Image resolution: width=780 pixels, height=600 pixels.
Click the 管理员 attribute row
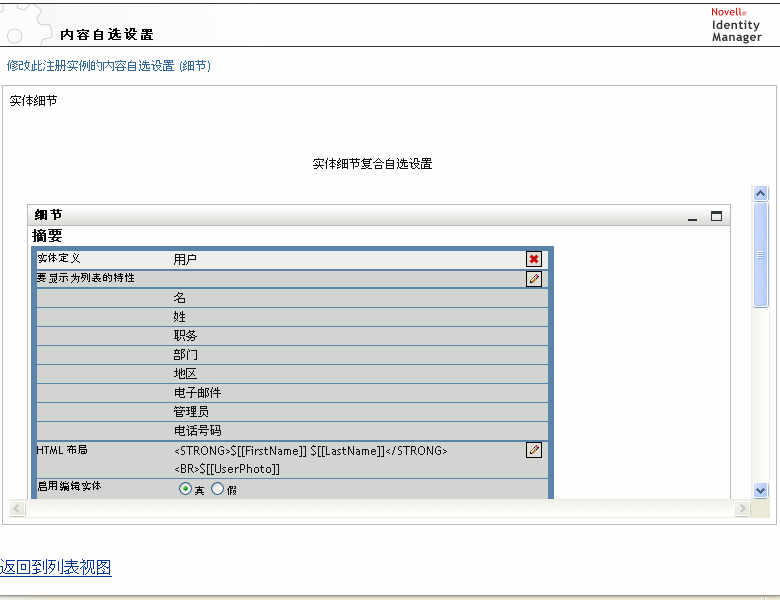pos(292,411)
